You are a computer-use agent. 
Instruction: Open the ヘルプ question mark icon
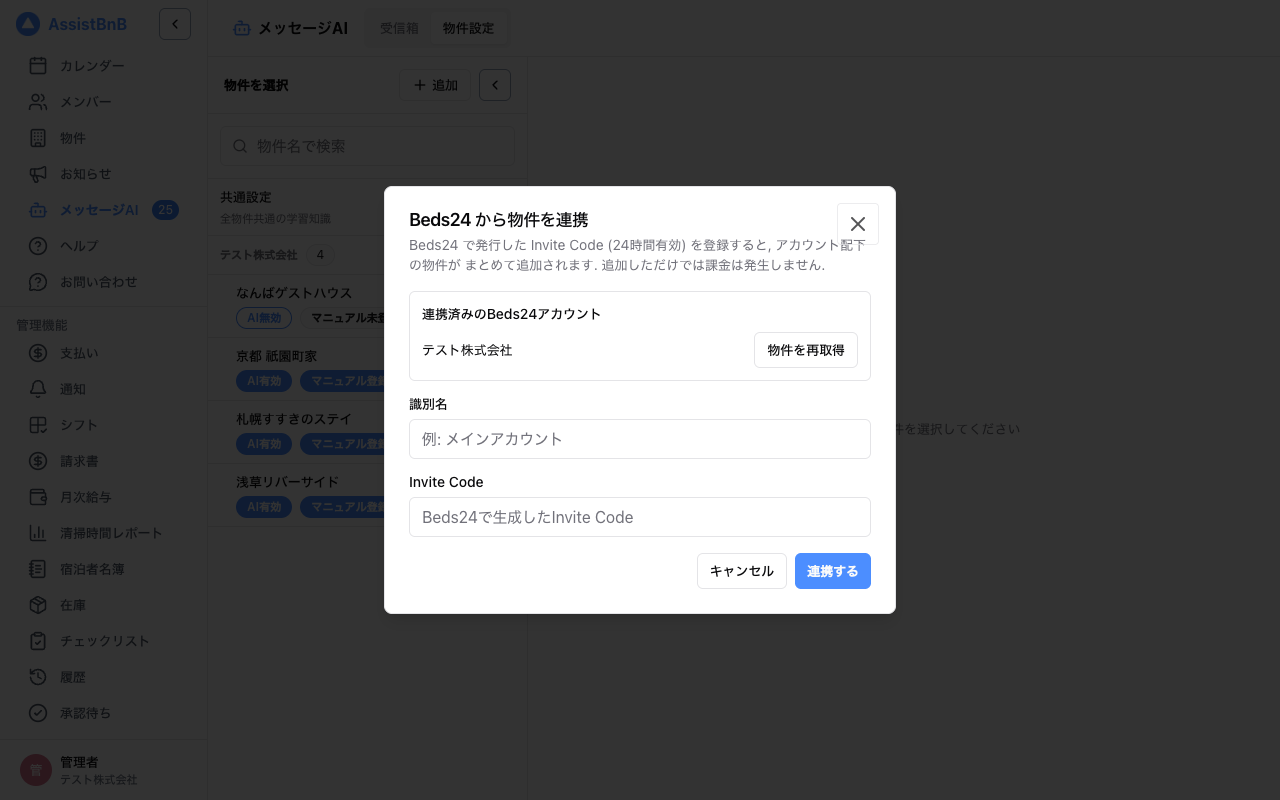point(38,246)
